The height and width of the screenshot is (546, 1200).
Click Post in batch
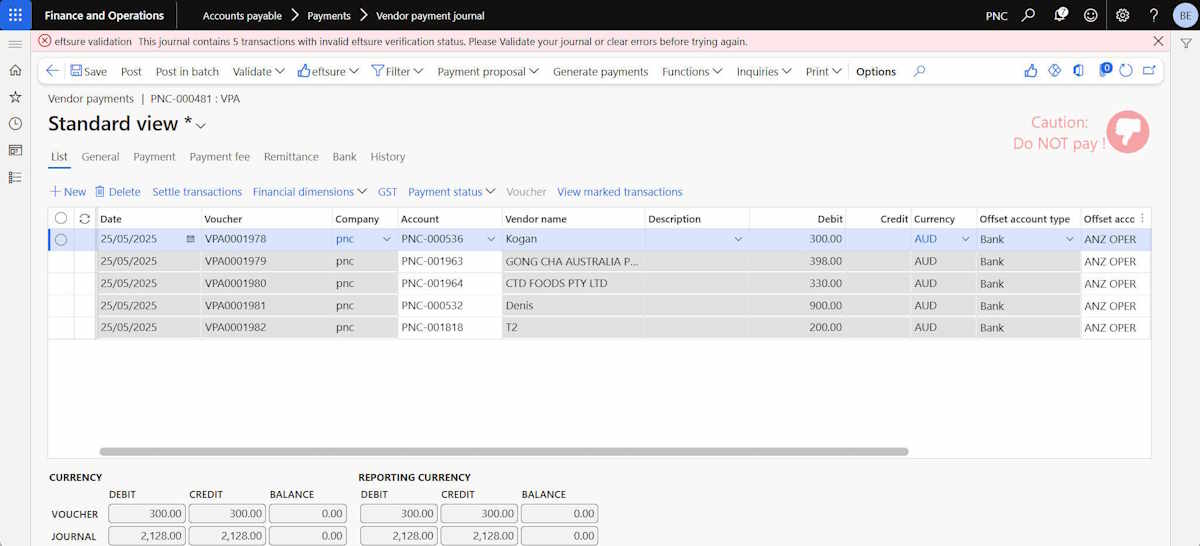click(x=187, y=72)
